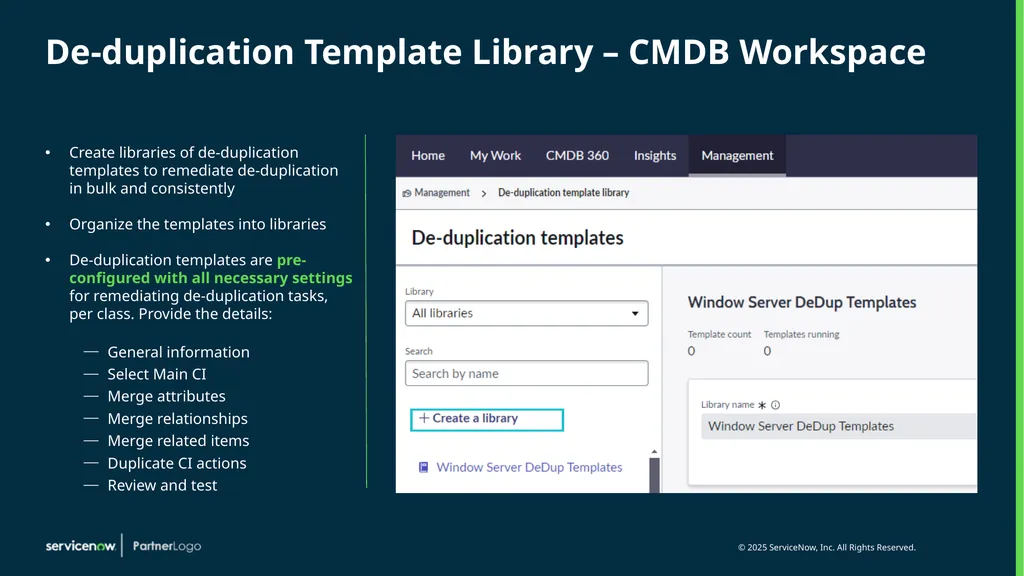Viewport: 1024px width, 576px height.
Task: Click the 'Merge attributes' list item
Action: coord(167,396)
